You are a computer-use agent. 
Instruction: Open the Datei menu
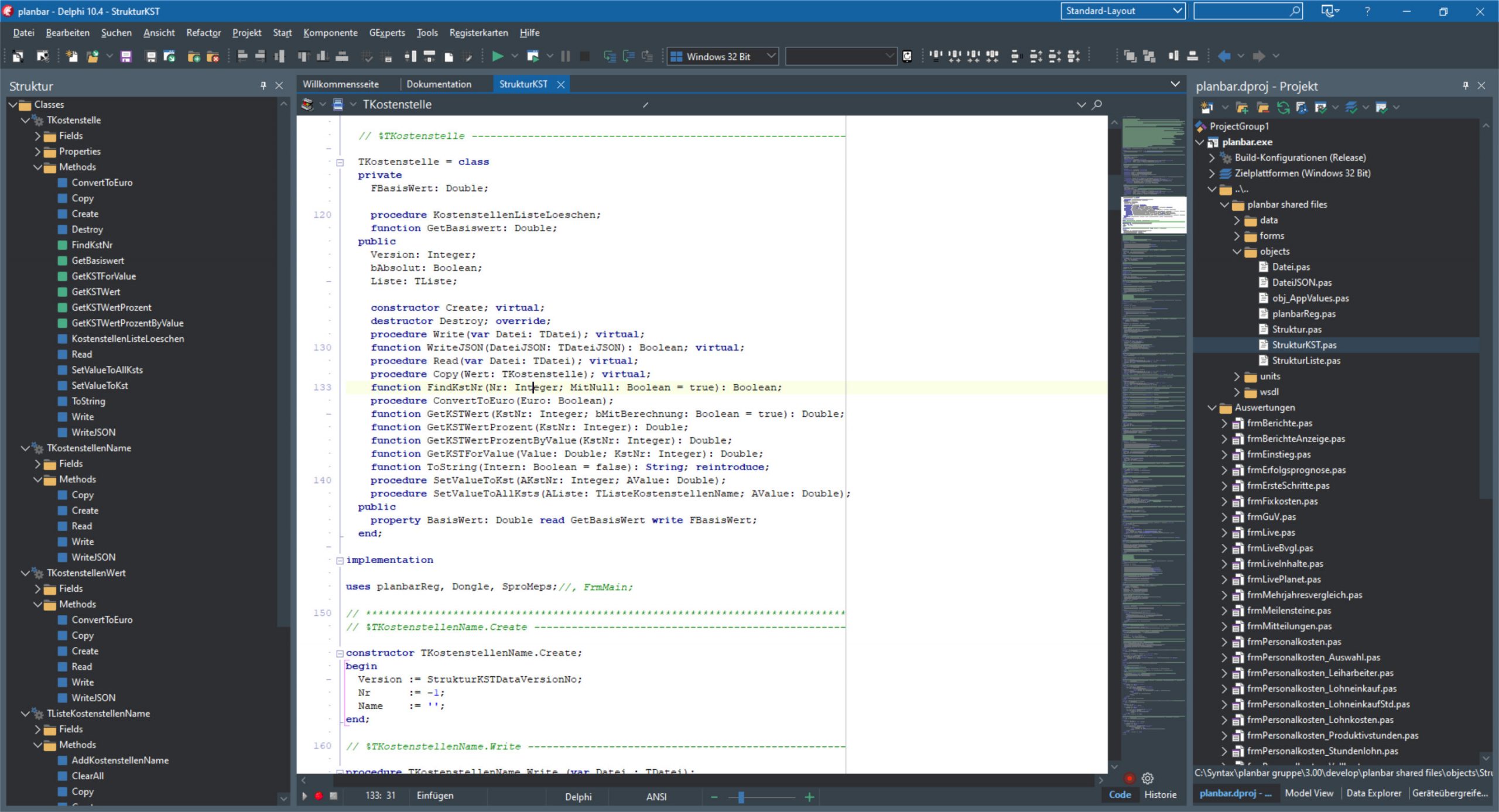(x=23, y=33)
